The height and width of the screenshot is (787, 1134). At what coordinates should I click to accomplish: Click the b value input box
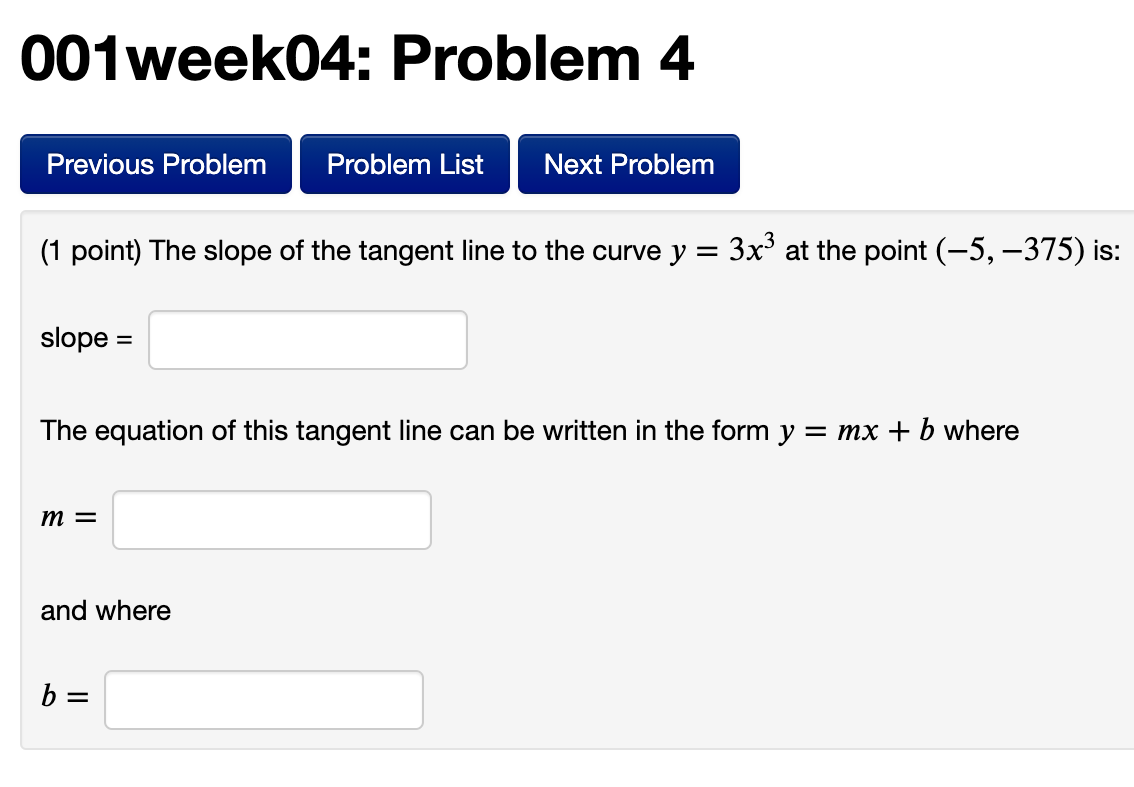click(x=263, y=699)
